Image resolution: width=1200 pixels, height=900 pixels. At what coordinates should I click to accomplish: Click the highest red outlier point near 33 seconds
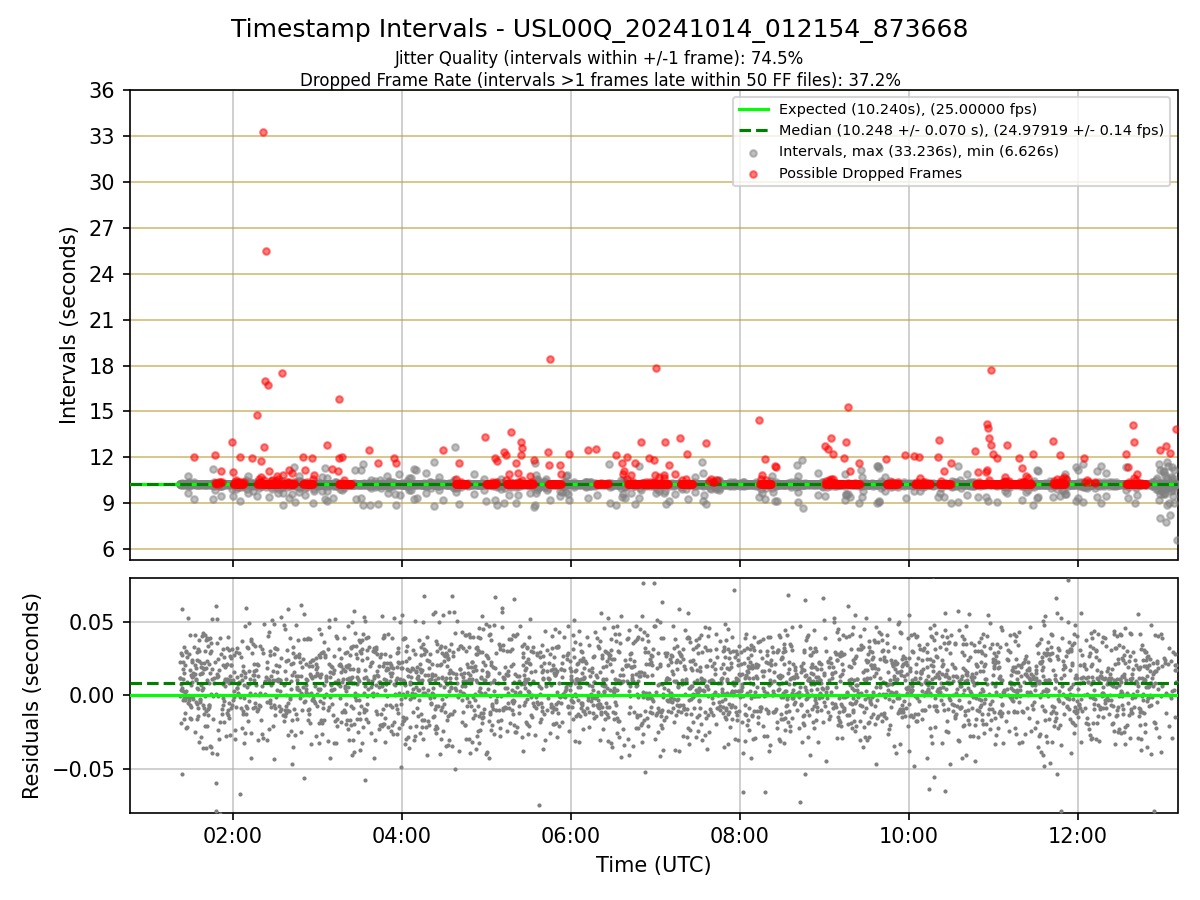coord(263,132)
